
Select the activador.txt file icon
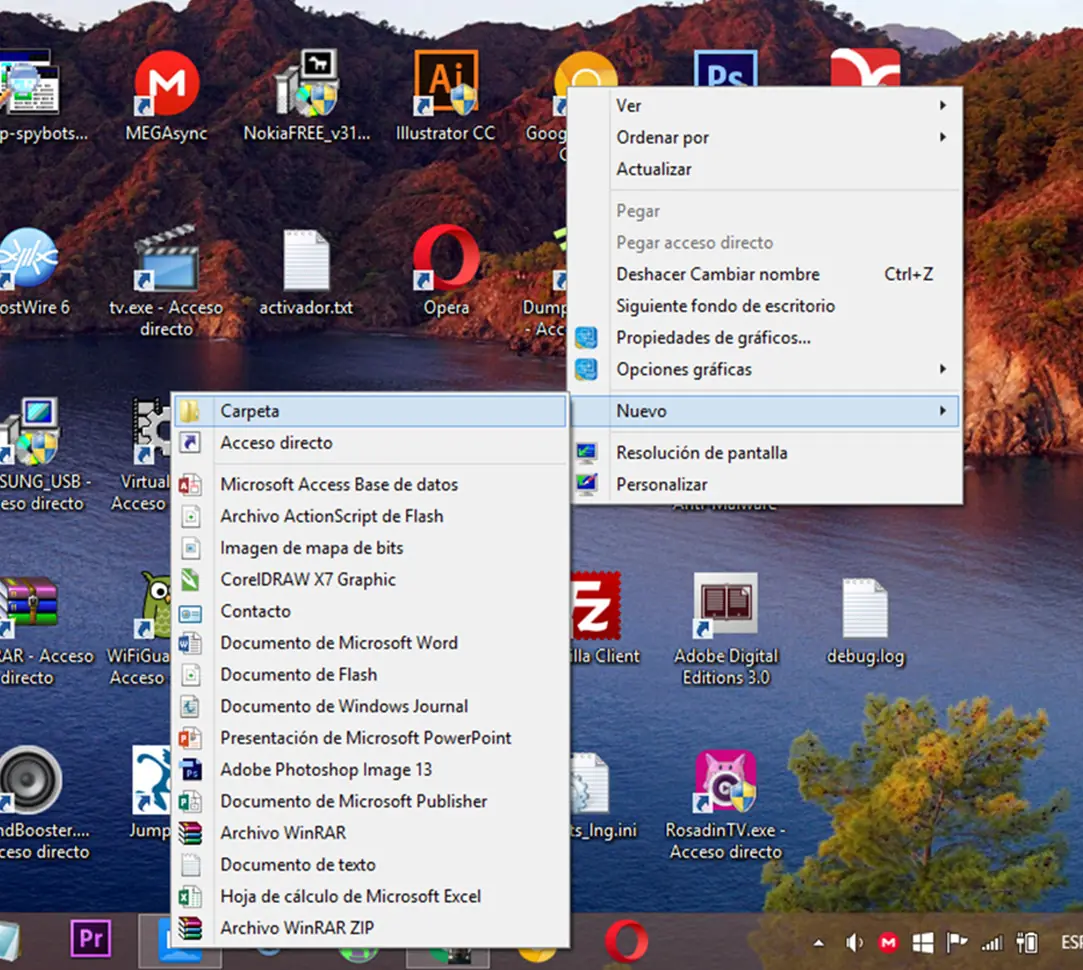(306, 260)
